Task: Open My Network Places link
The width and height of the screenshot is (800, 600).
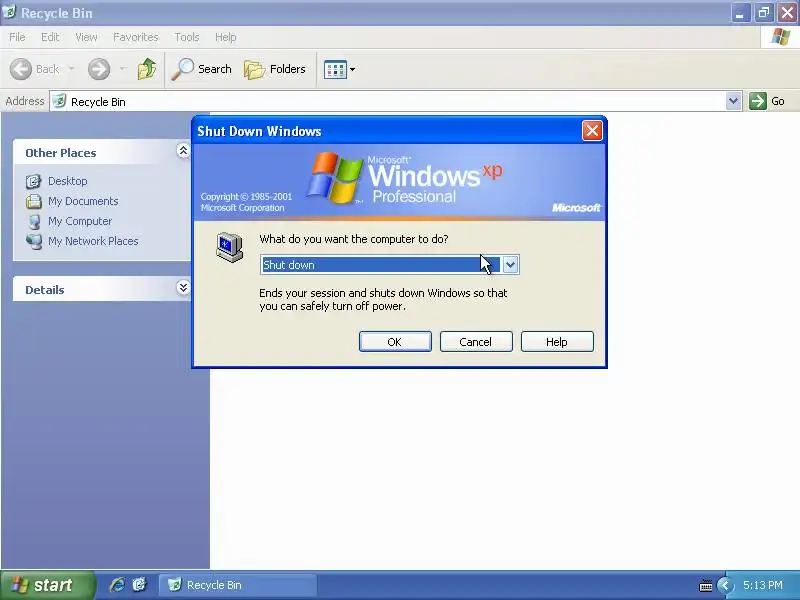Action: tap(93, 241)
